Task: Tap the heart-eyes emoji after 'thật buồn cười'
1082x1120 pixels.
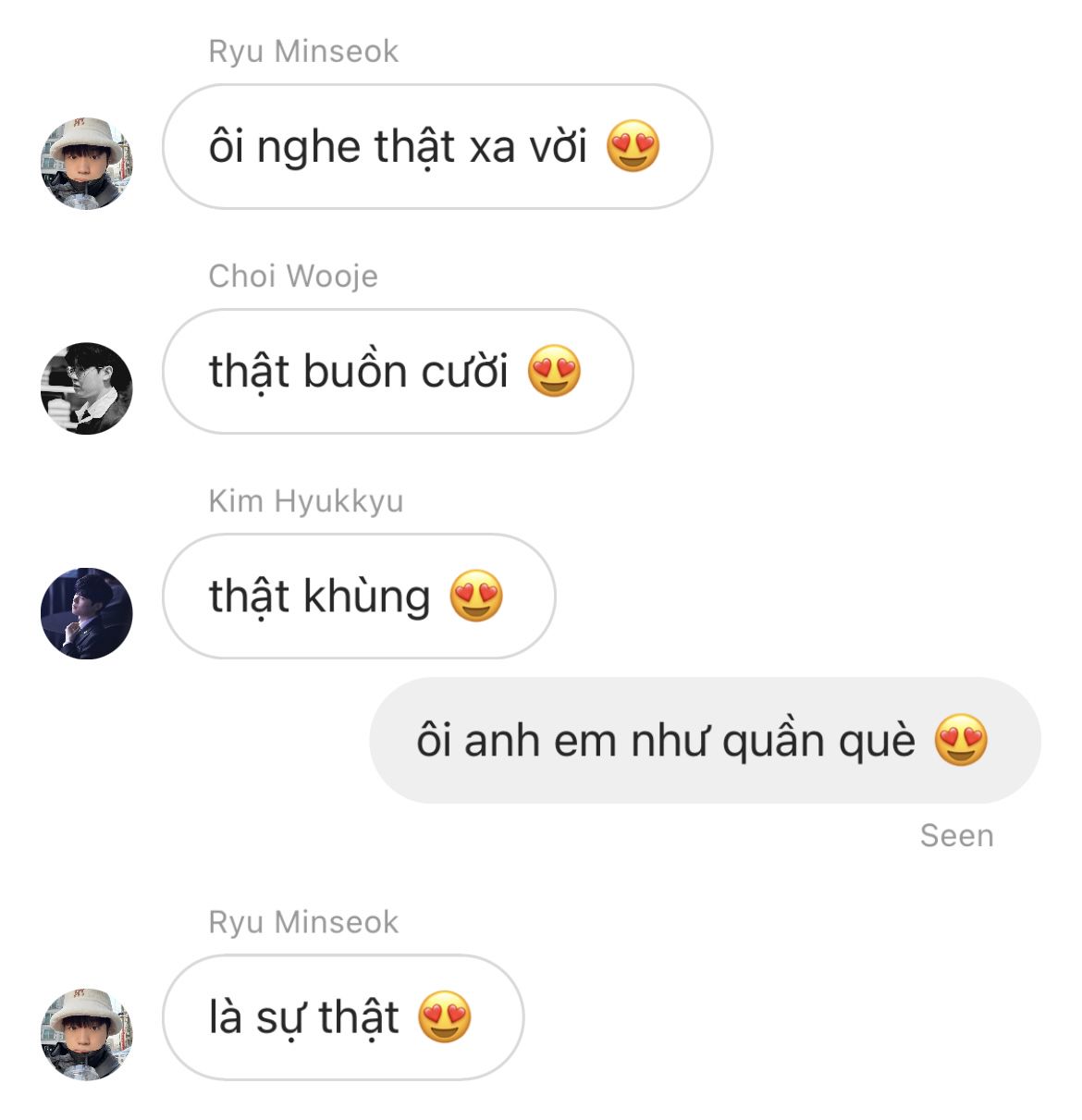Action: pyautogui.click(x=554, y=371)
